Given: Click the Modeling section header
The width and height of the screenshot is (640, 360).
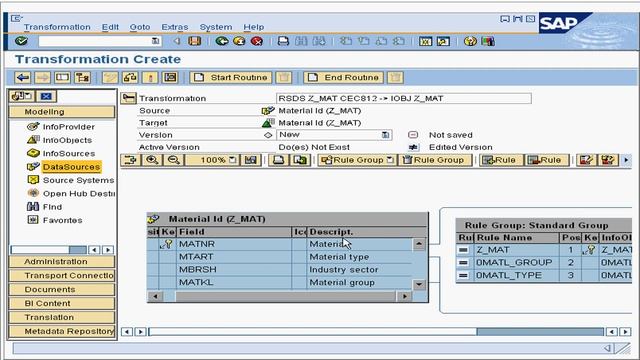Looking at the screenshot, I should tap(62, 111).
